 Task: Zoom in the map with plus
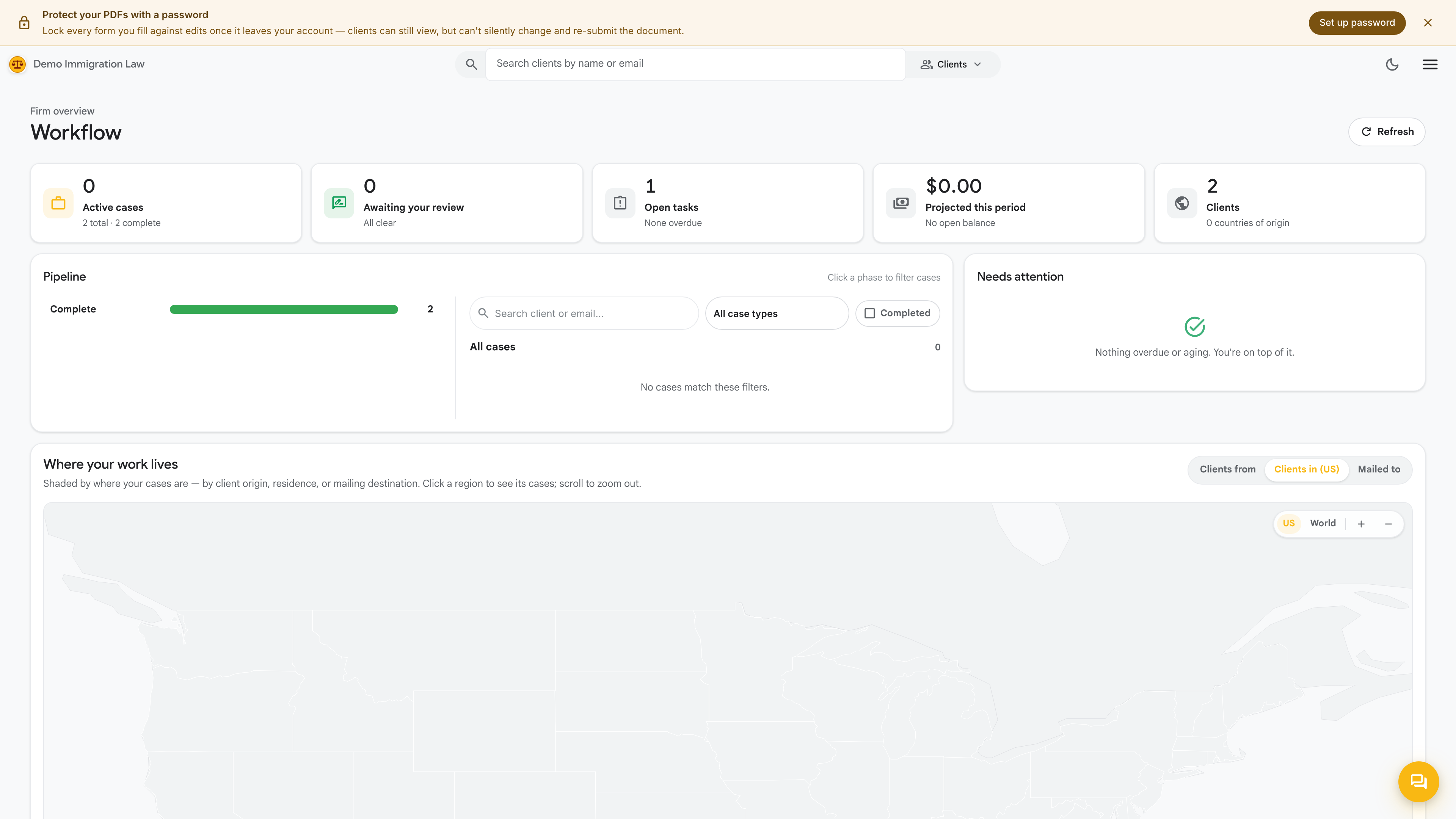click(1361, 524)
